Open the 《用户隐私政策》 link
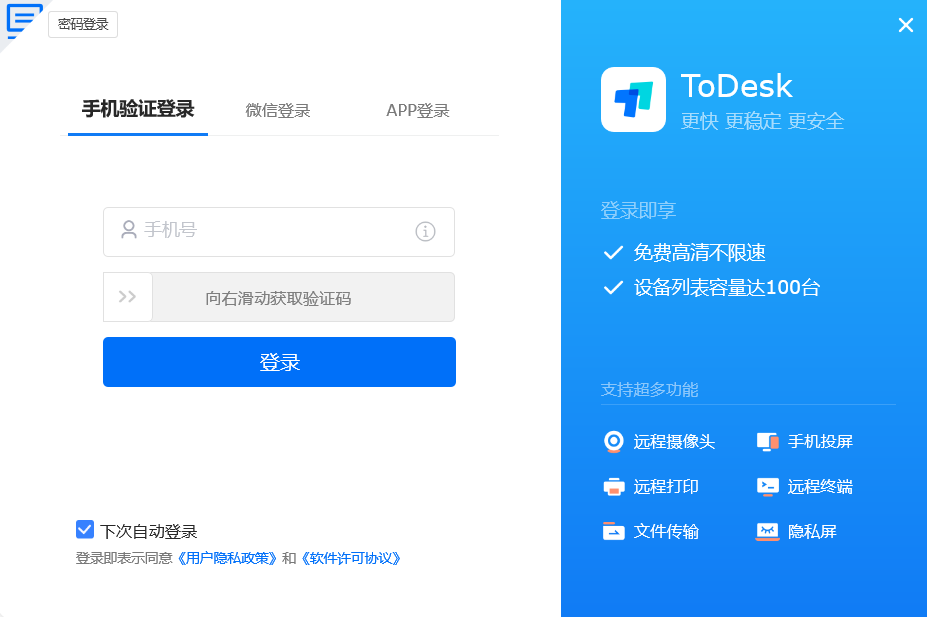Viewport: 927px width, 617px height. tap(227, 558)
